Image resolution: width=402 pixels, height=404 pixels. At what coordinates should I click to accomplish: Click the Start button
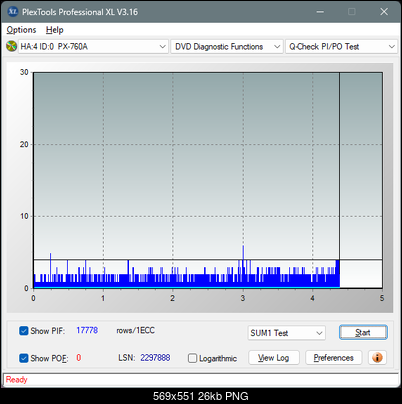click(363, 332)
